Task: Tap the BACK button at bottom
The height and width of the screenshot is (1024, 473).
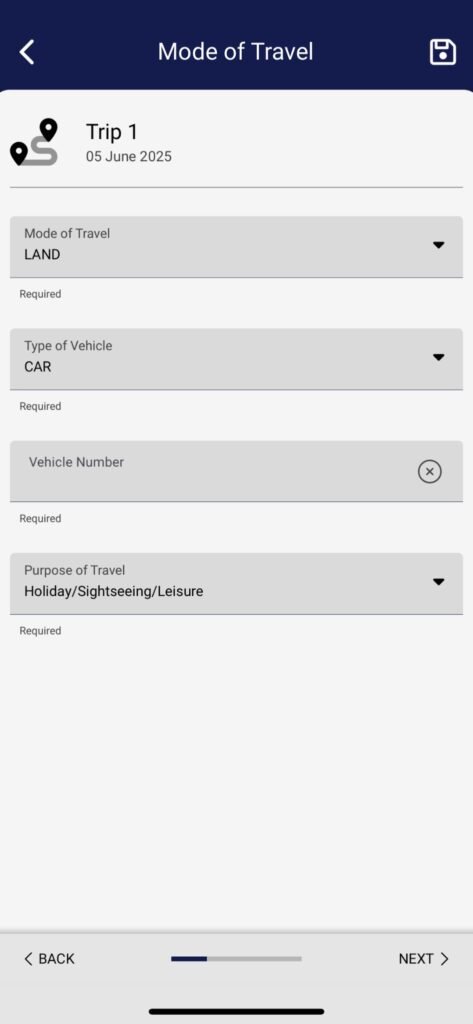Action: pyautogui.click(x=49, y=959)
